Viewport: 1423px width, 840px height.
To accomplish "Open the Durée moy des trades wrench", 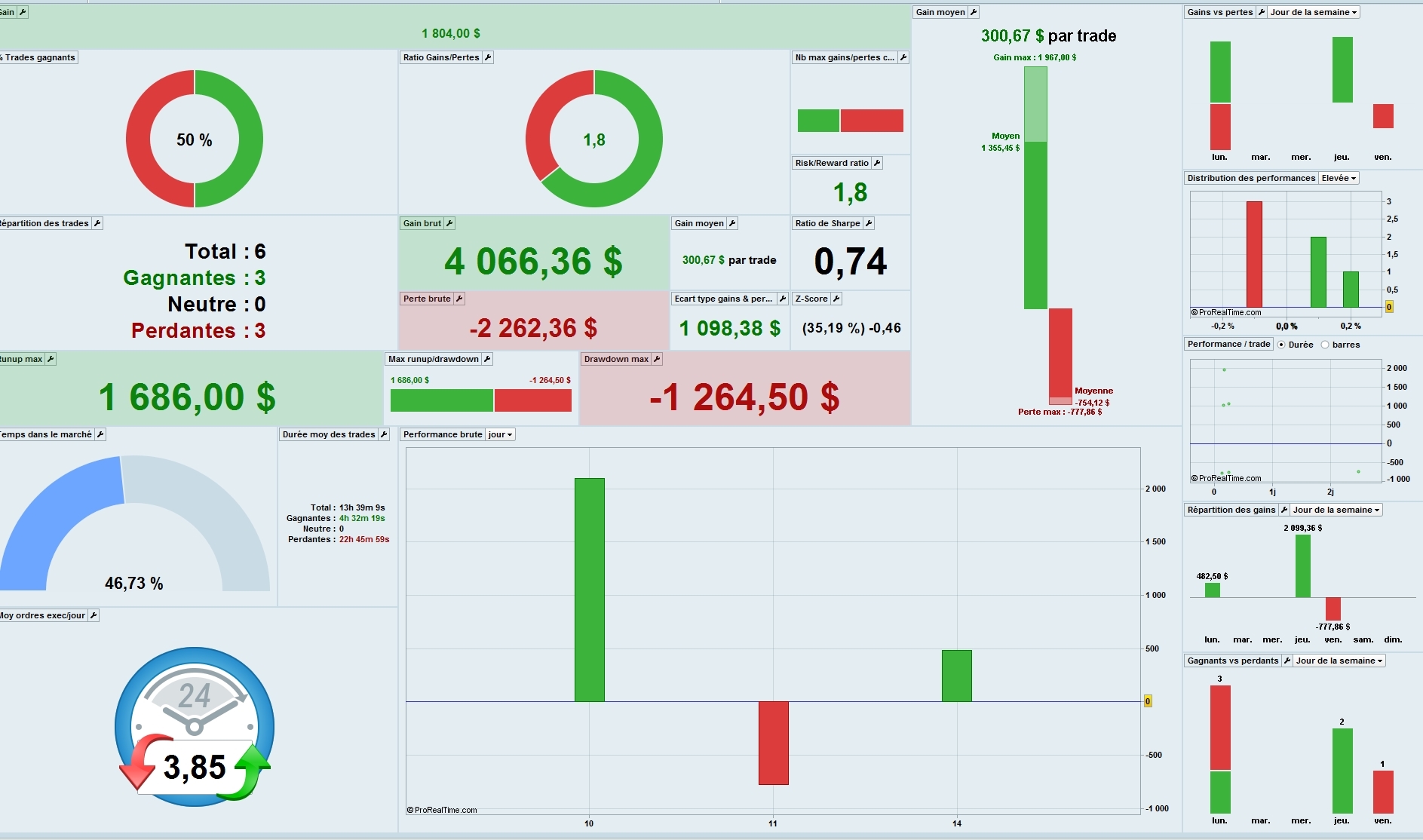I will pos(384,434).
